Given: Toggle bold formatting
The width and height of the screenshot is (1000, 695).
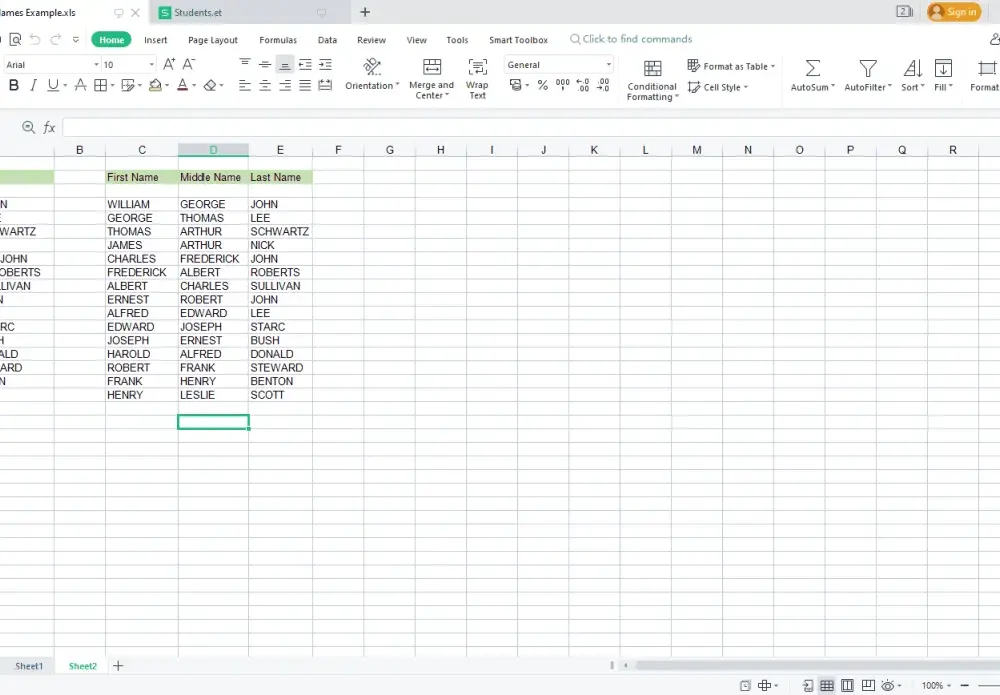Looking at the screenshot, I should click(13, 85).
